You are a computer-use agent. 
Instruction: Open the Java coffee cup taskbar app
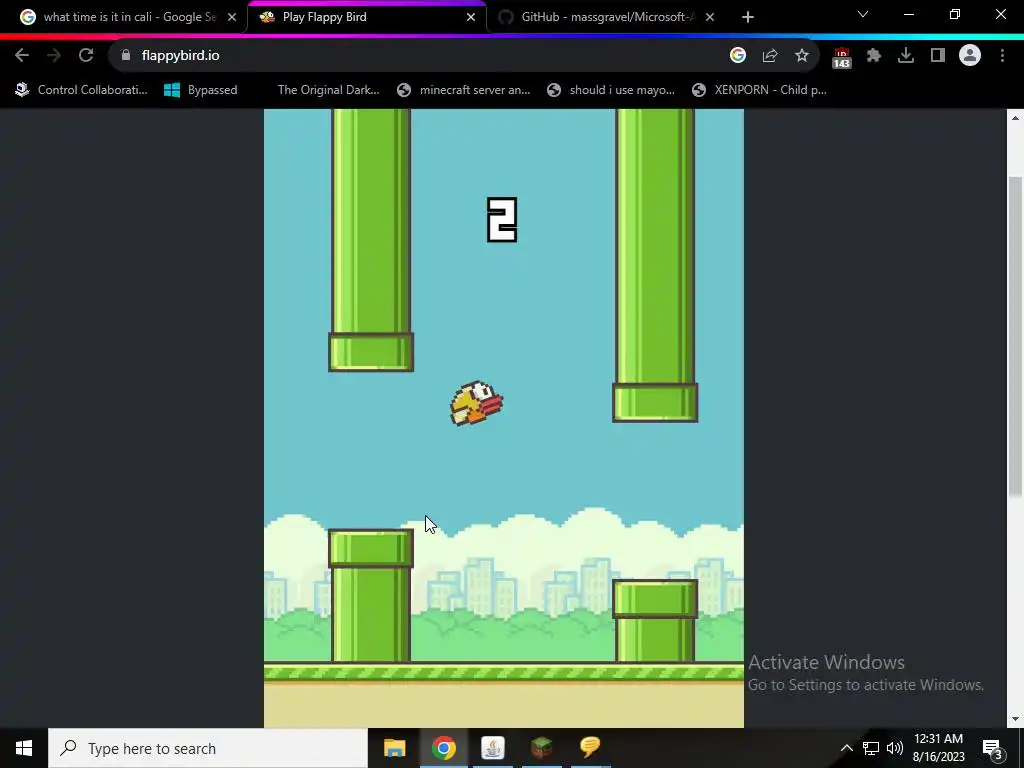pos(492,748)
